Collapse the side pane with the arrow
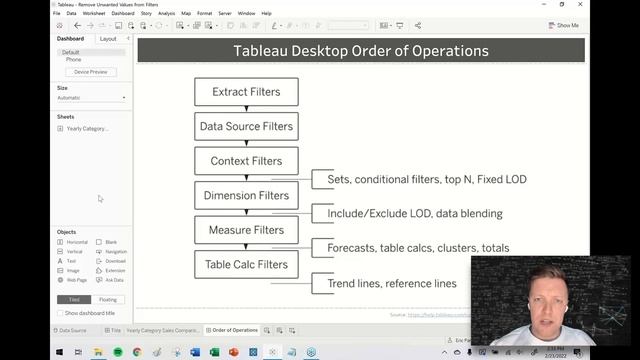640x360 pixels. [x=128, y=38]
